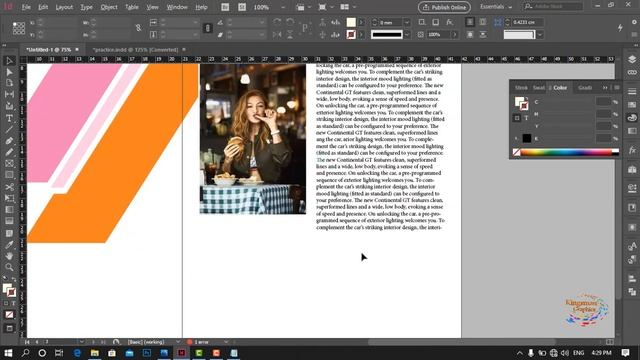Toggle Apply None button in Tools panel
The image size is (640, 360).
[9, 315]
